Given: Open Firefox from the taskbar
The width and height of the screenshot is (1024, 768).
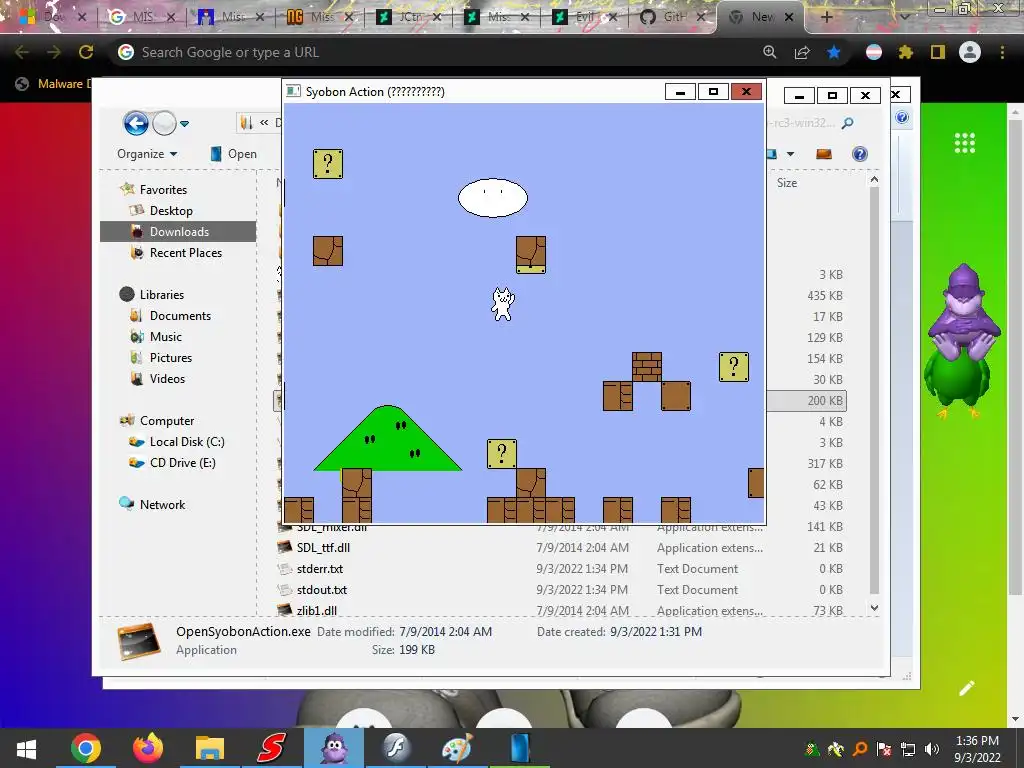Looking at the screenshot, I should pyautogui.click(x=148, y=748).
